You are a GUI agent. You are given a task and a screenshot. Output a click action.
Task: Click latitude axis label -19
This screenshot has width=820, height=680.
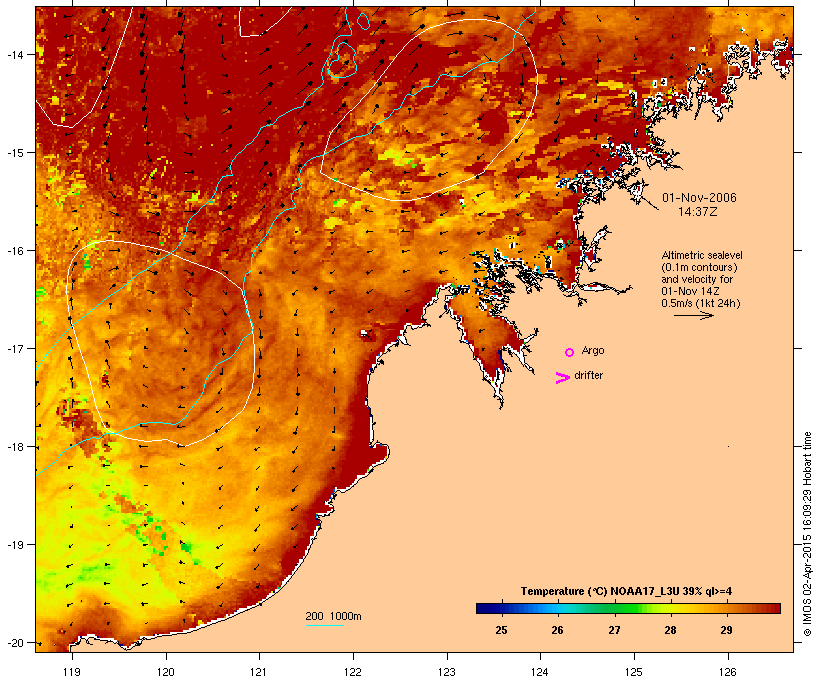(x=14, y=545)
